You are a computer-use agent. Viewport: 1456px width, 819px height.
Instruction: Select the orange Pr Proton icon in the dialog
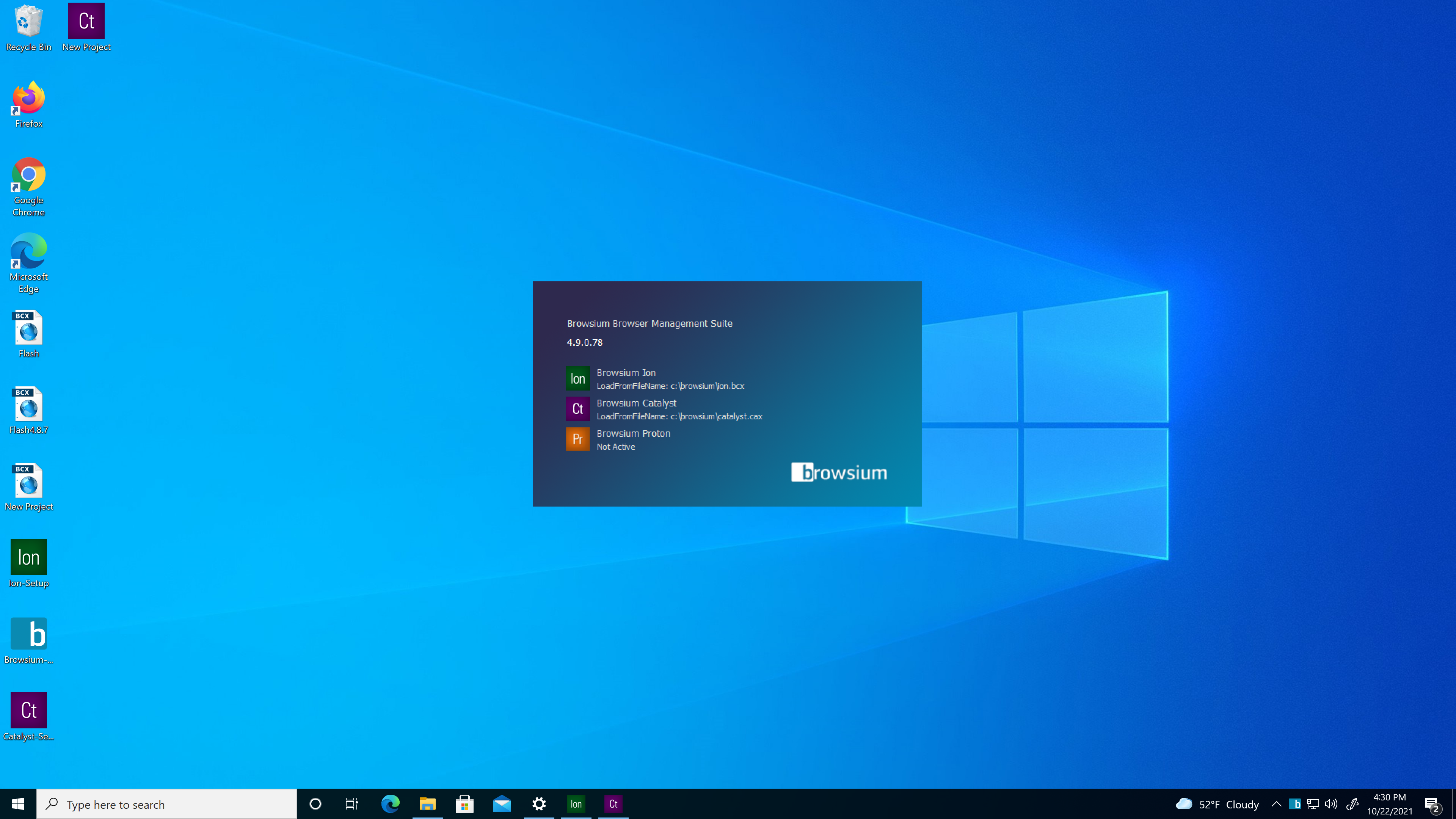pyautogui.click(x=577, y=439)
